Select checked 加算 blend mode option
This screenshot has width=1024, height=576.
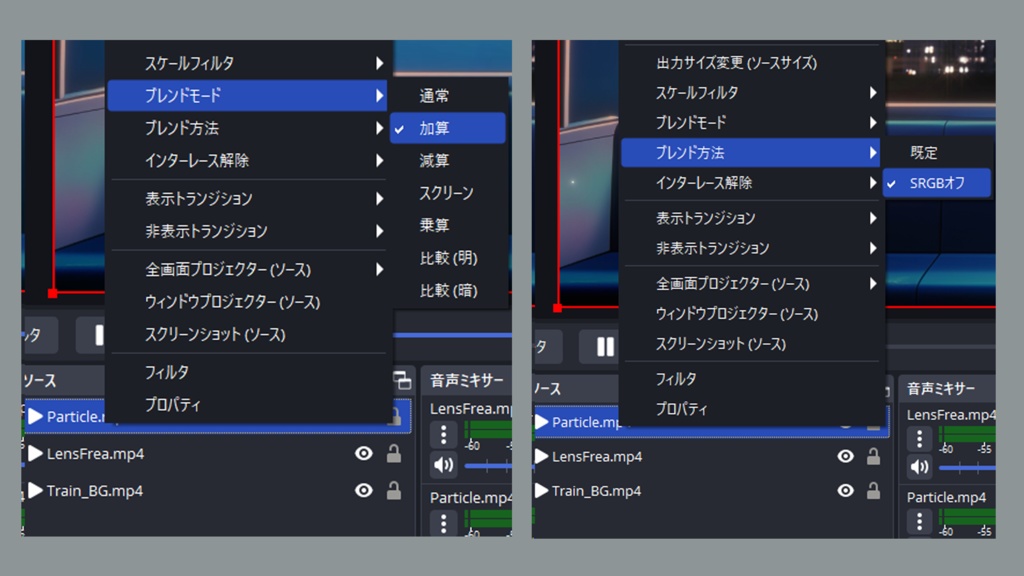(448, 128)
